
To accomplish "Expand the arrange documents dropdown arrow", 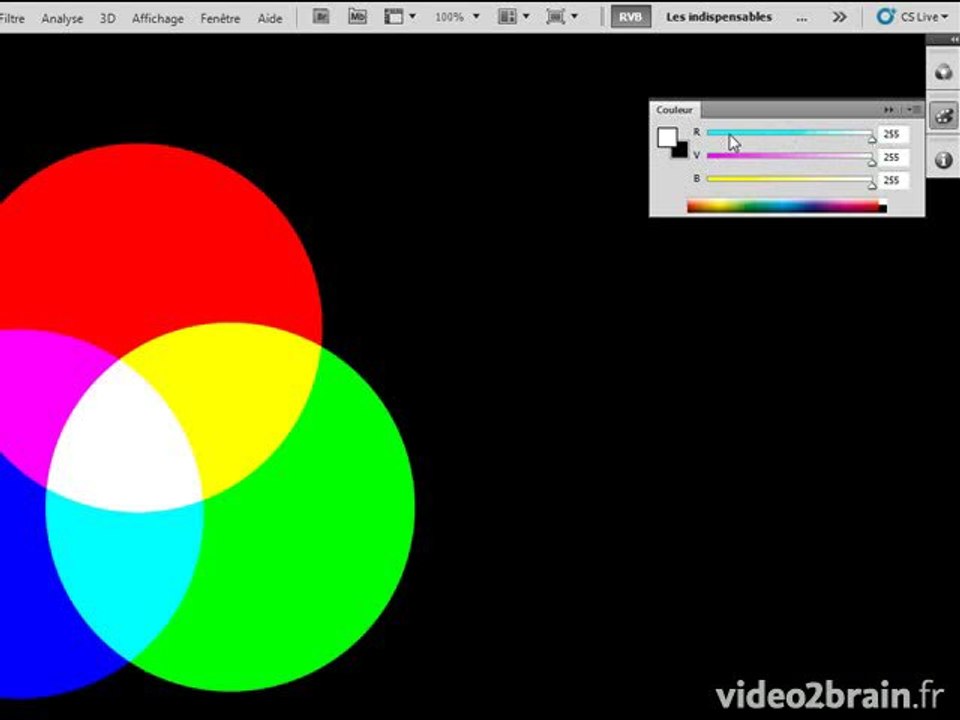I will 526,17.
